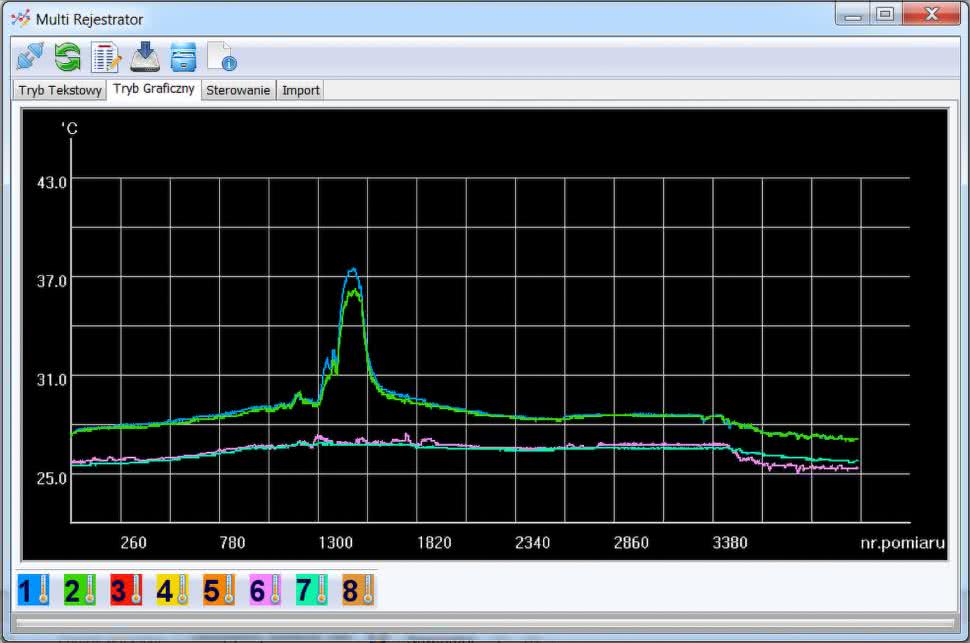Enable orange thermometer sensor 5
The image size is (970, 643).
219,590
